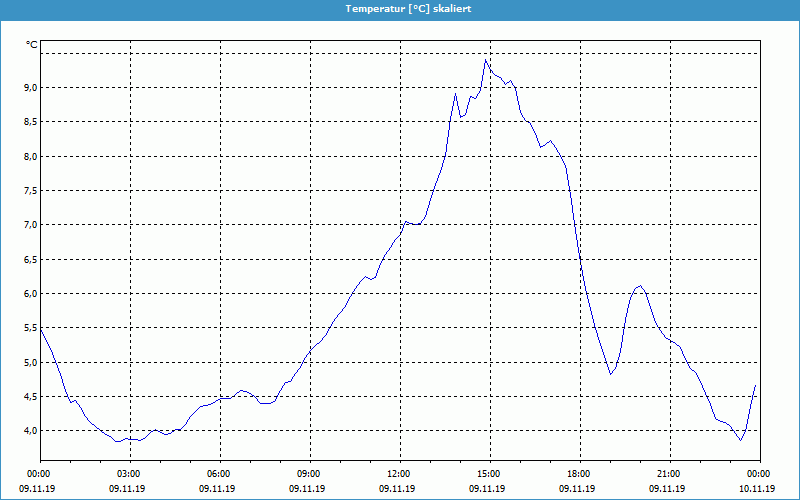Select the 9,0 y-axis value label
The width and height of the screenshot is (800, 500).
(x=30, y=88)
